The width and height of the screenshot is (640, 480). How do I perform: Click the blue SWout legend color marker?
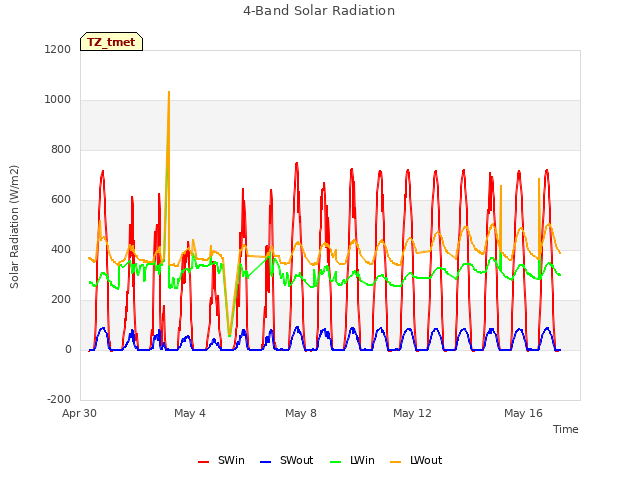(265, 462)
